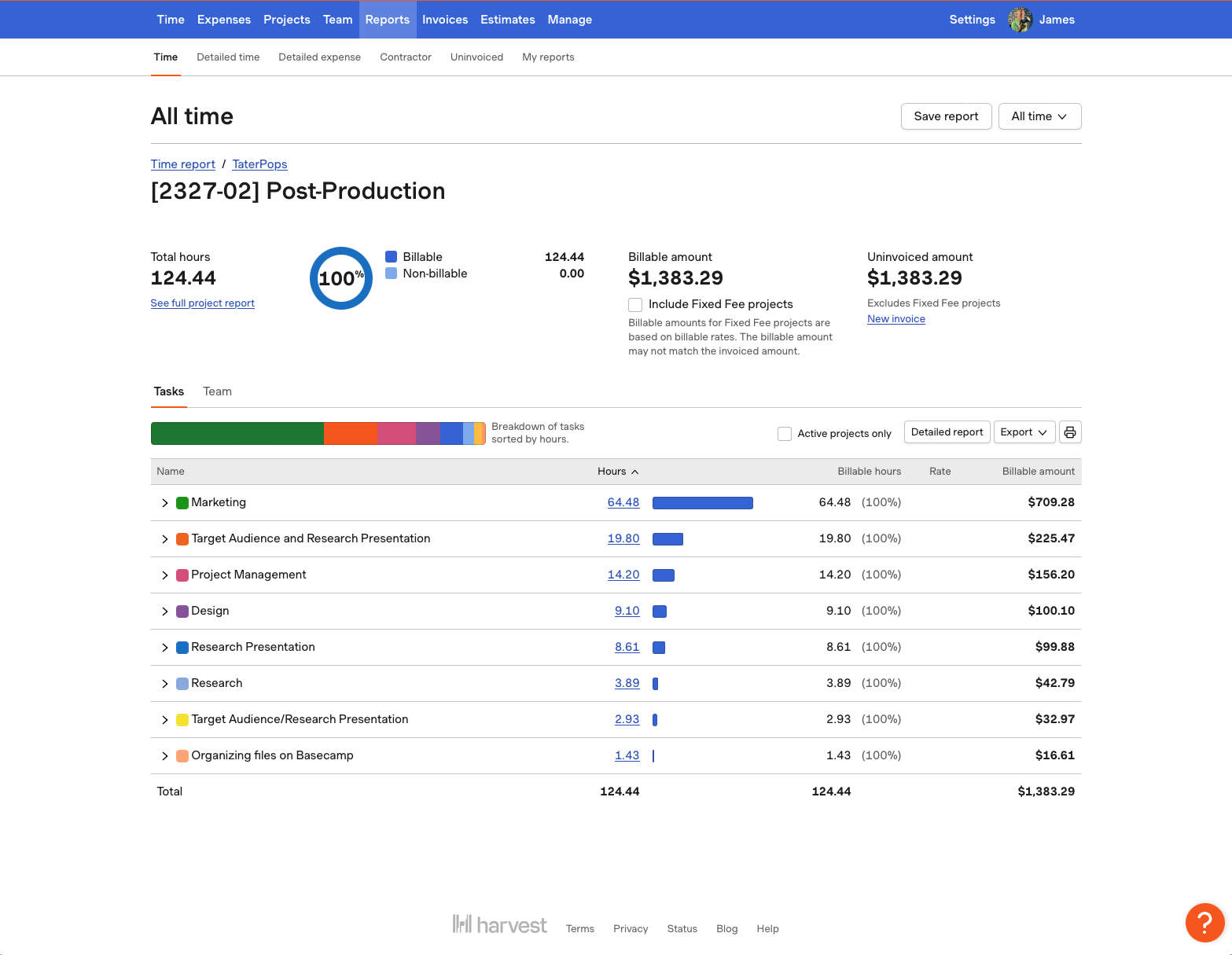The width and height of the screenshot is (1232, 955).
Task: Follow the New invoice link
Action: coord(895,319)
